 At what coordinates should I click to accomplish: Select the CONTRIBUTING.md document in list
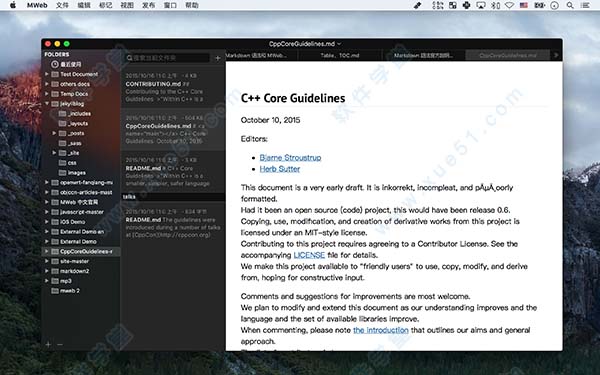tap(173, 87)
